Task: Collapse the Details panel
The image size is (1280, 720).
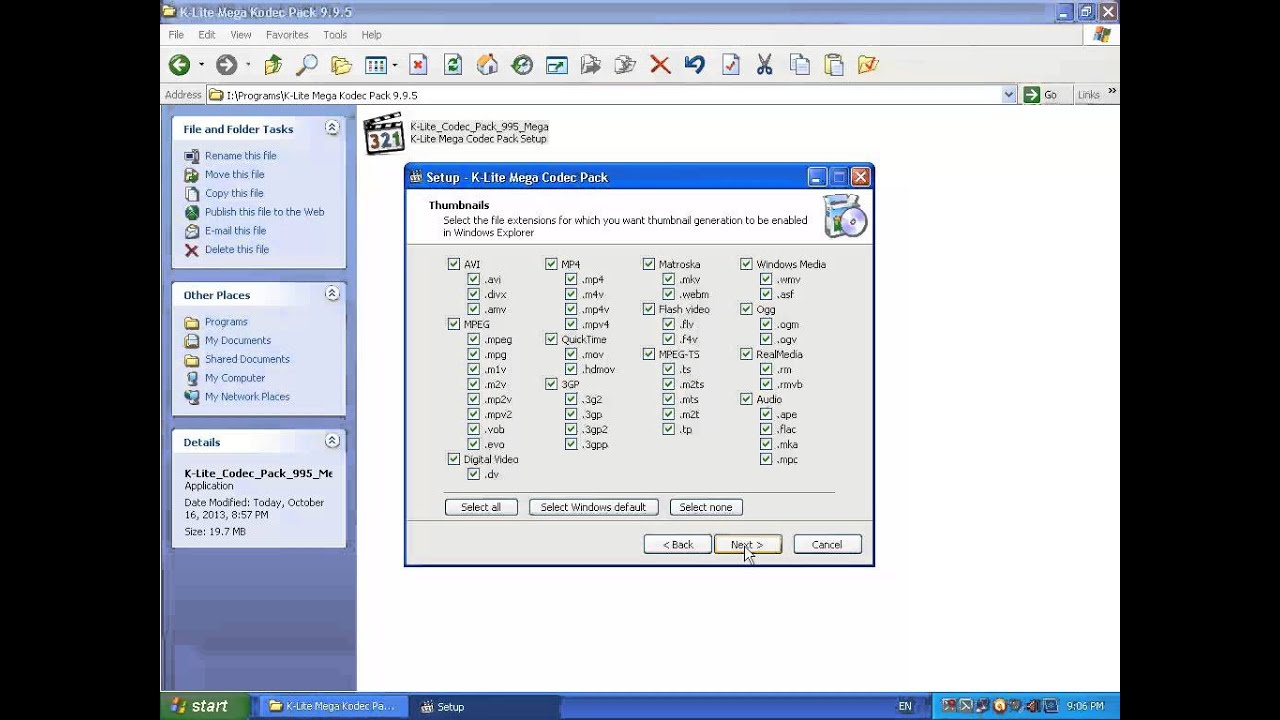Action: (x=332, y=441)
